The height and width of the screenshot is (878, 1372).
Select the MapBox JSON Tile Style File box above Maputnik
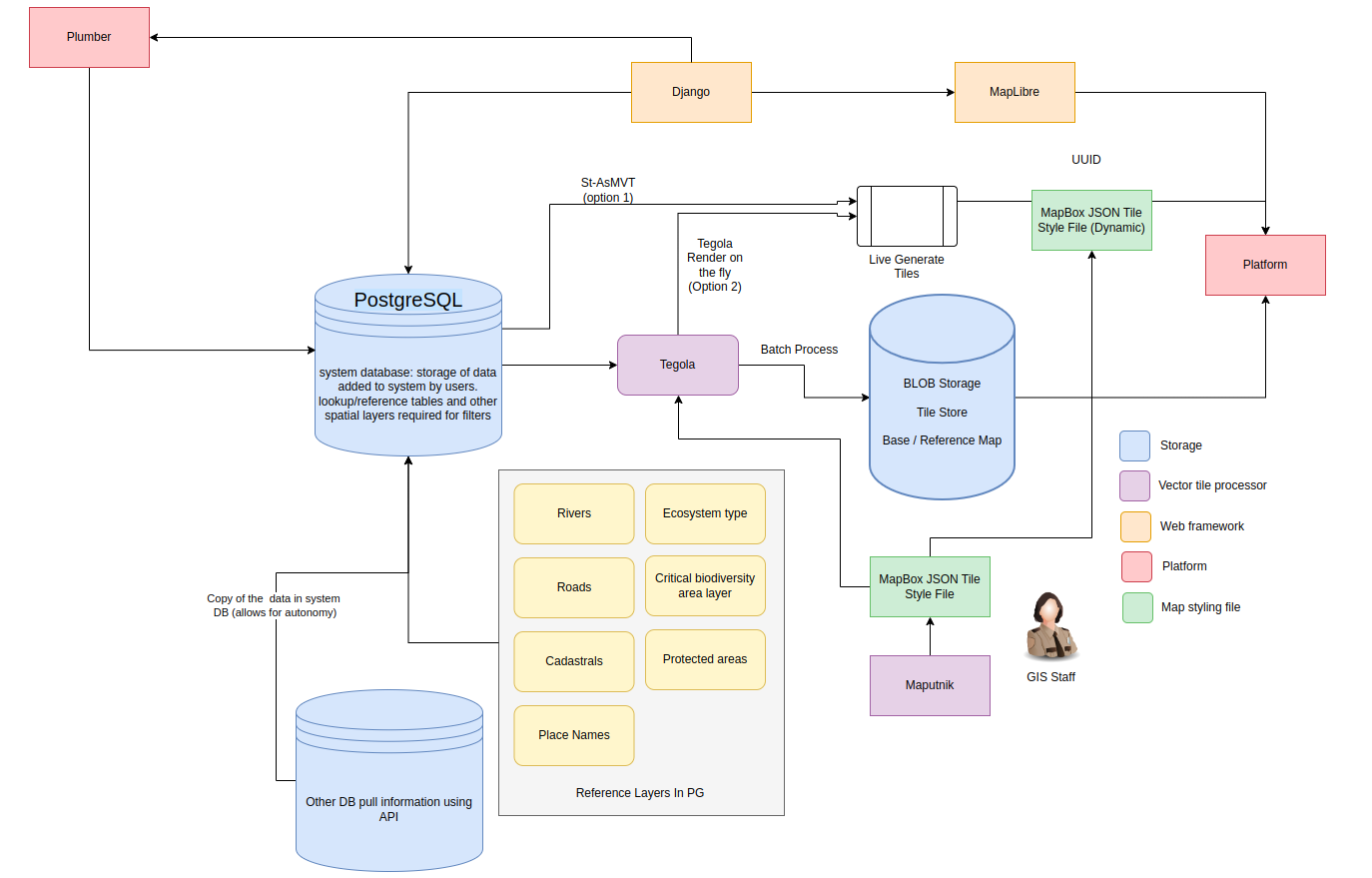(930, 586)
